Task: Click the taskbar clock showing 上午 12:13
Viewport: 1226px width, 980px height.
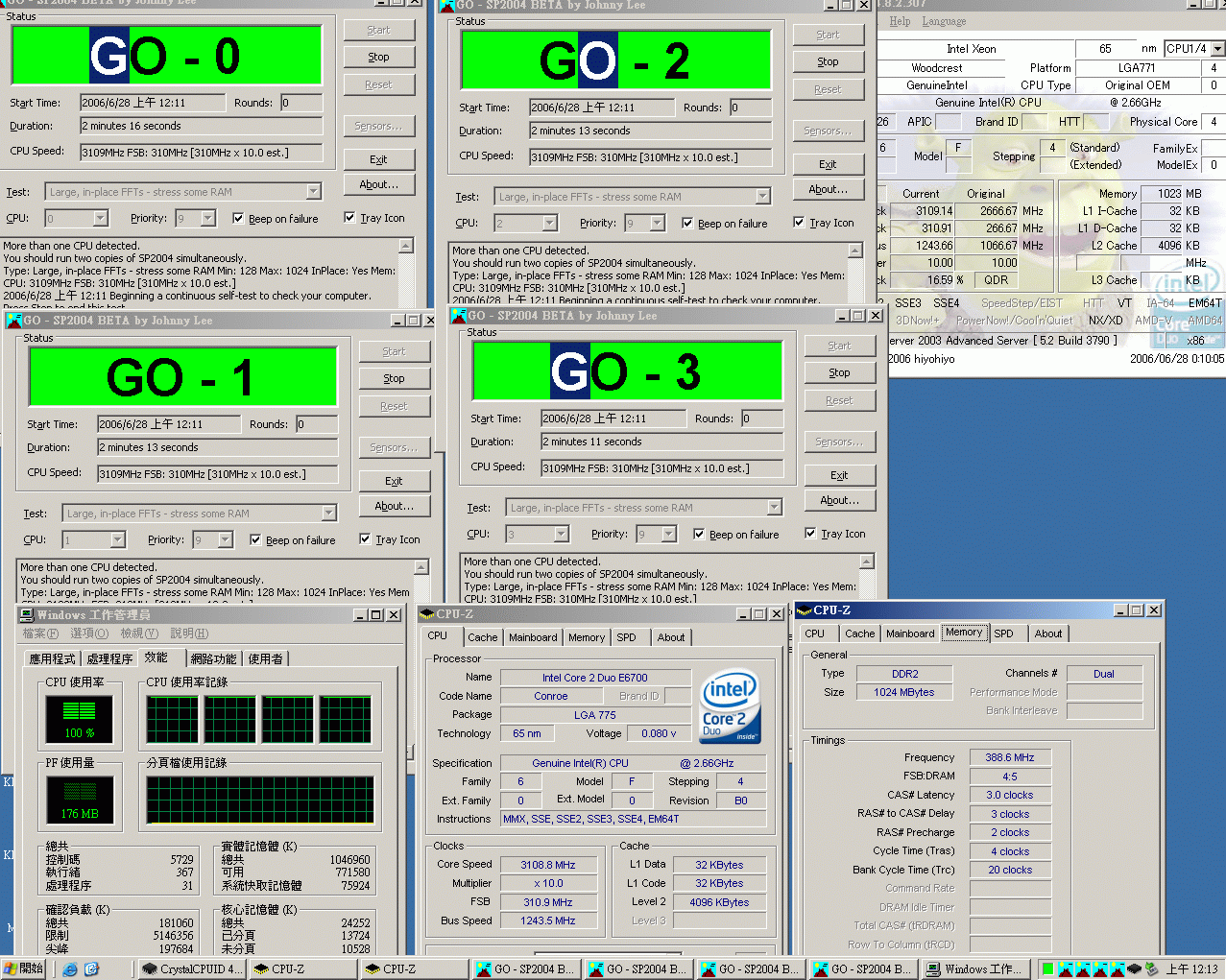Action: (1191, 969)
